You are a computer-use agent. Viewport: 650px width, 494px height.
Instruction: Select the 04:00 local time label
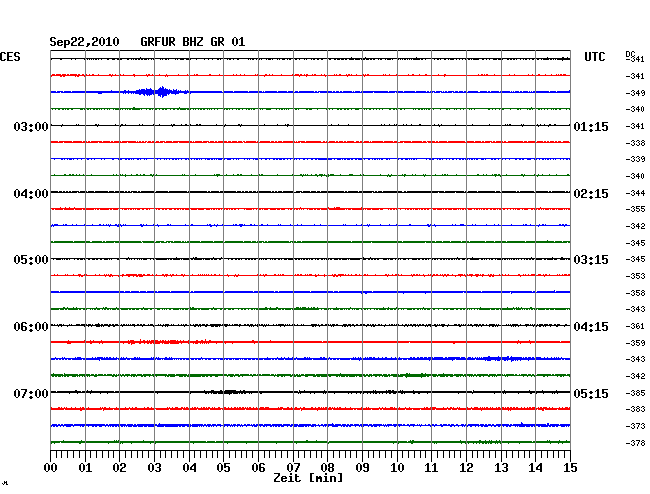coord(31,194)
